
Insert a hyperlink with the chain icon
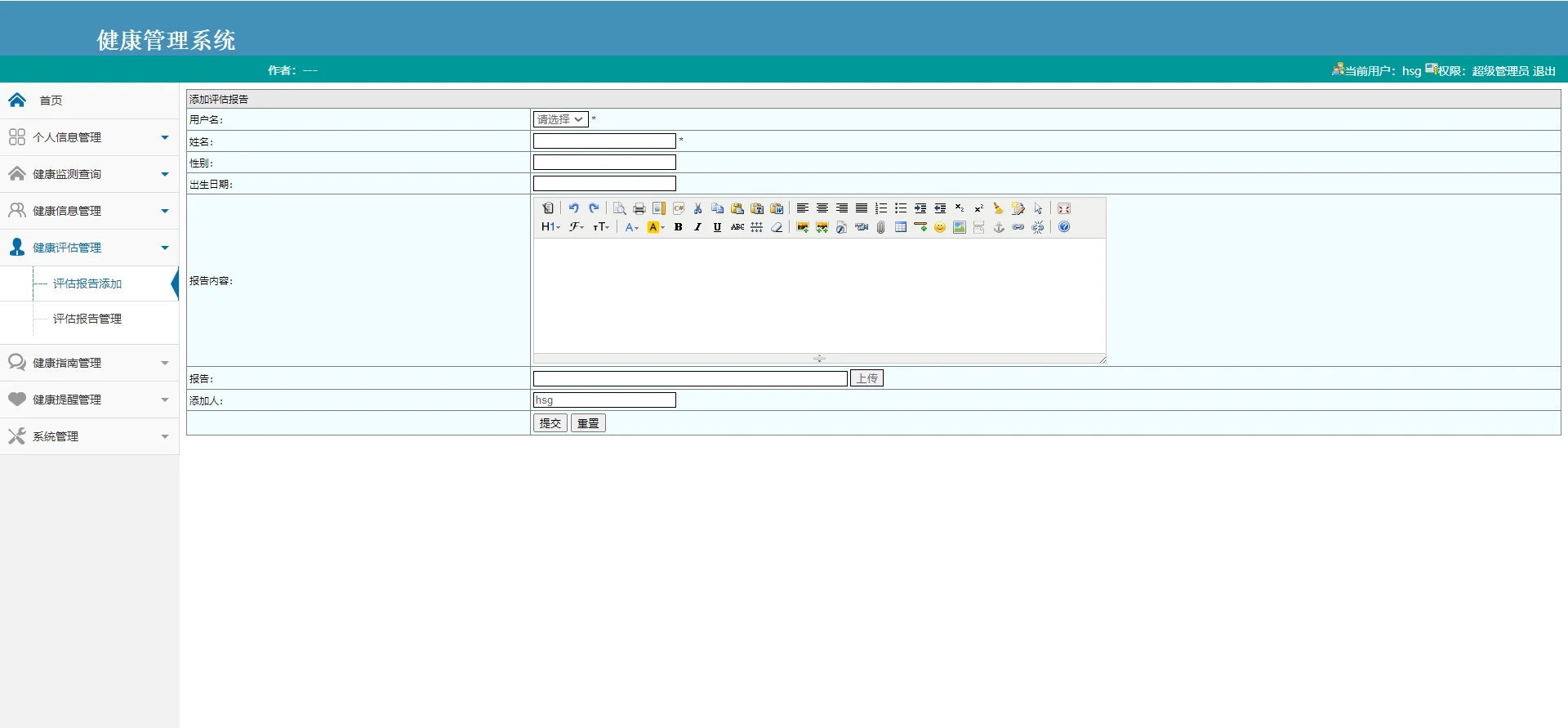[x=1018, y=227]
